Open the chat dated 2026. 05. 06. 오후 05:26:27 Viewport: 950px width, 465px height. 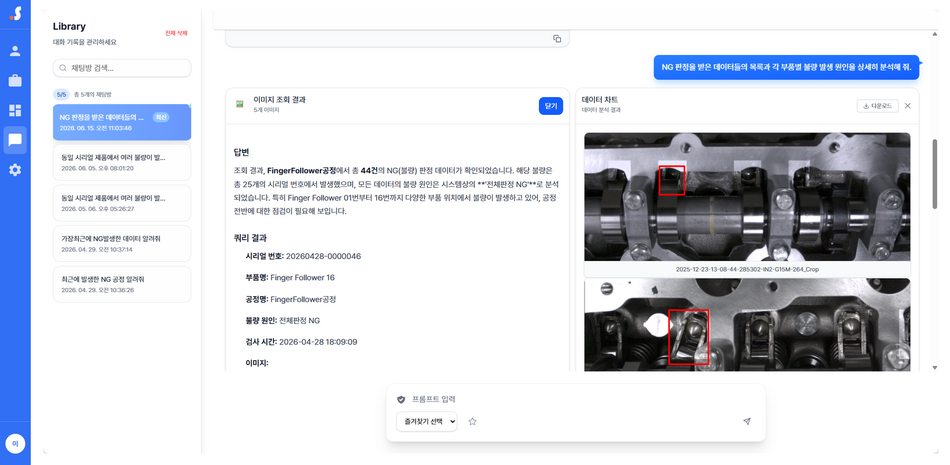pyautogui.click(x=122, y=203)
